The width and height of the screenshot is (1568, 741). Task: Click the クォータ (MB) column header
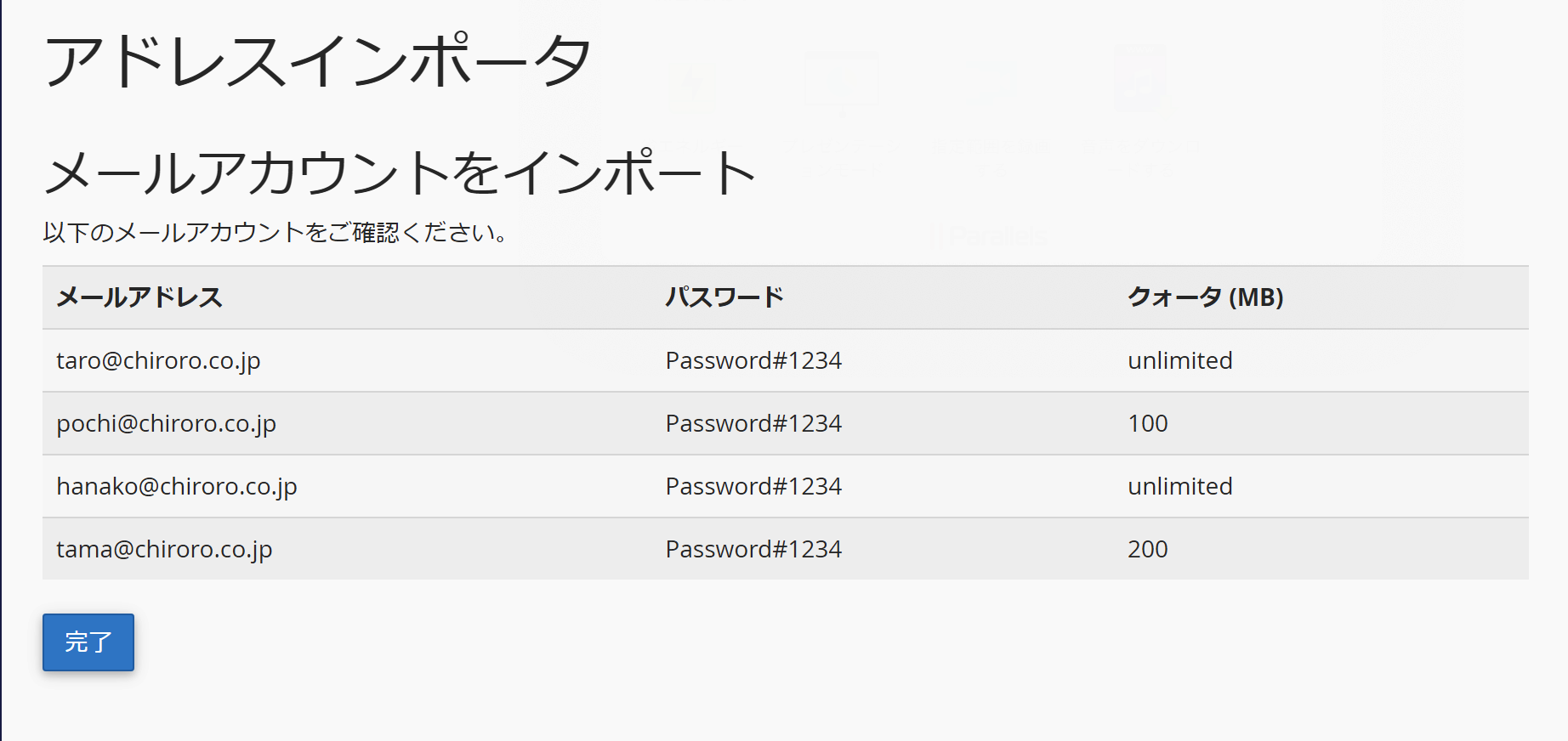click(1205, 297)
